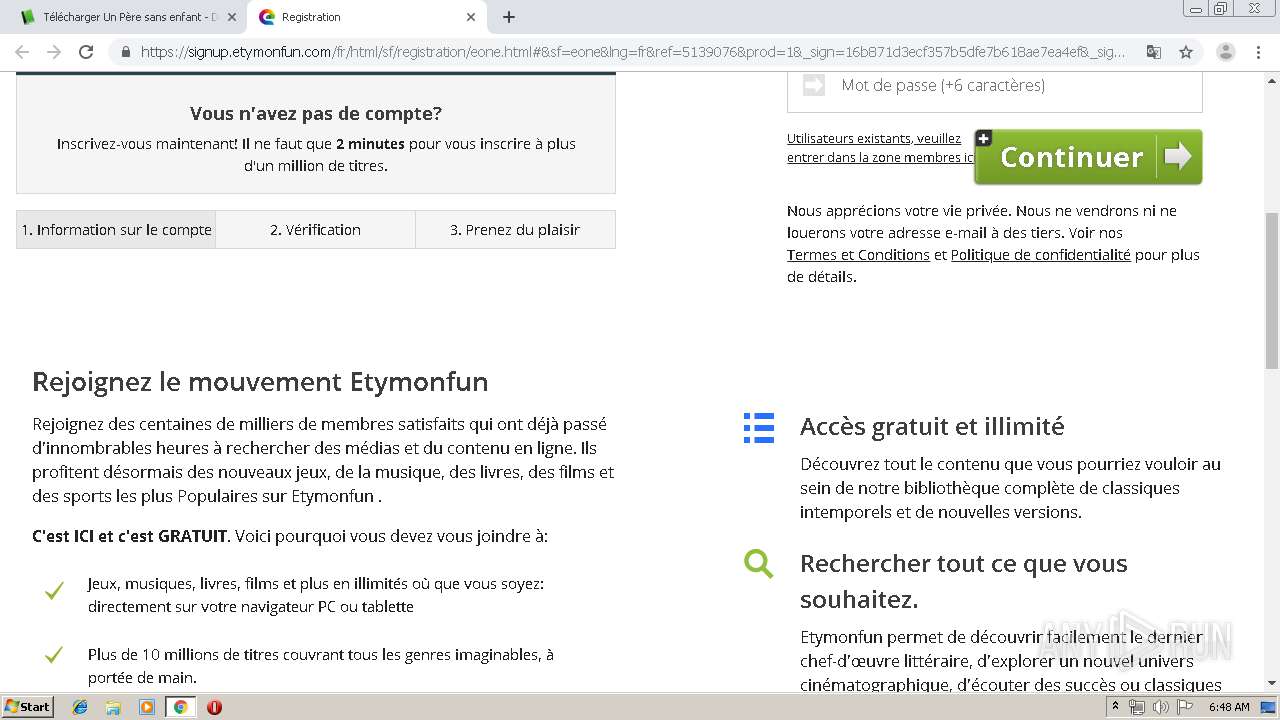
Task: Click the green Continuer button
Action: tap(1088, 157)
